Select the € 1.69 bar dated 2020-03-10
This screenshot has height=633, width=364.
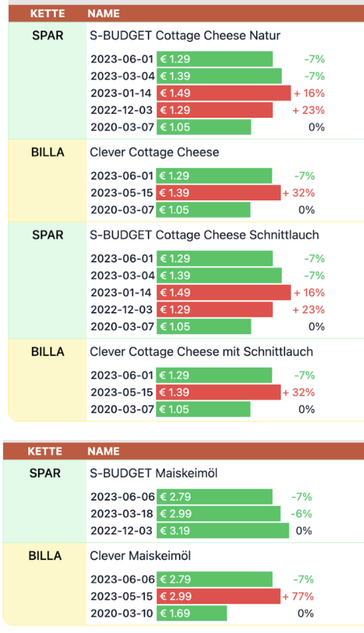pos(192,613)
